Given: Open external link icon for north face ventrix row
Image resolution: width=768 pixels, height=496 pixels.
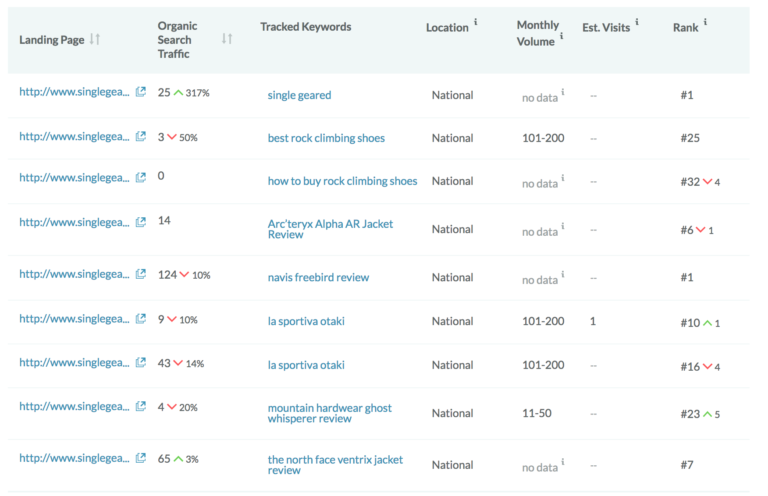Looking at the screenshot, I should point(141,458).
